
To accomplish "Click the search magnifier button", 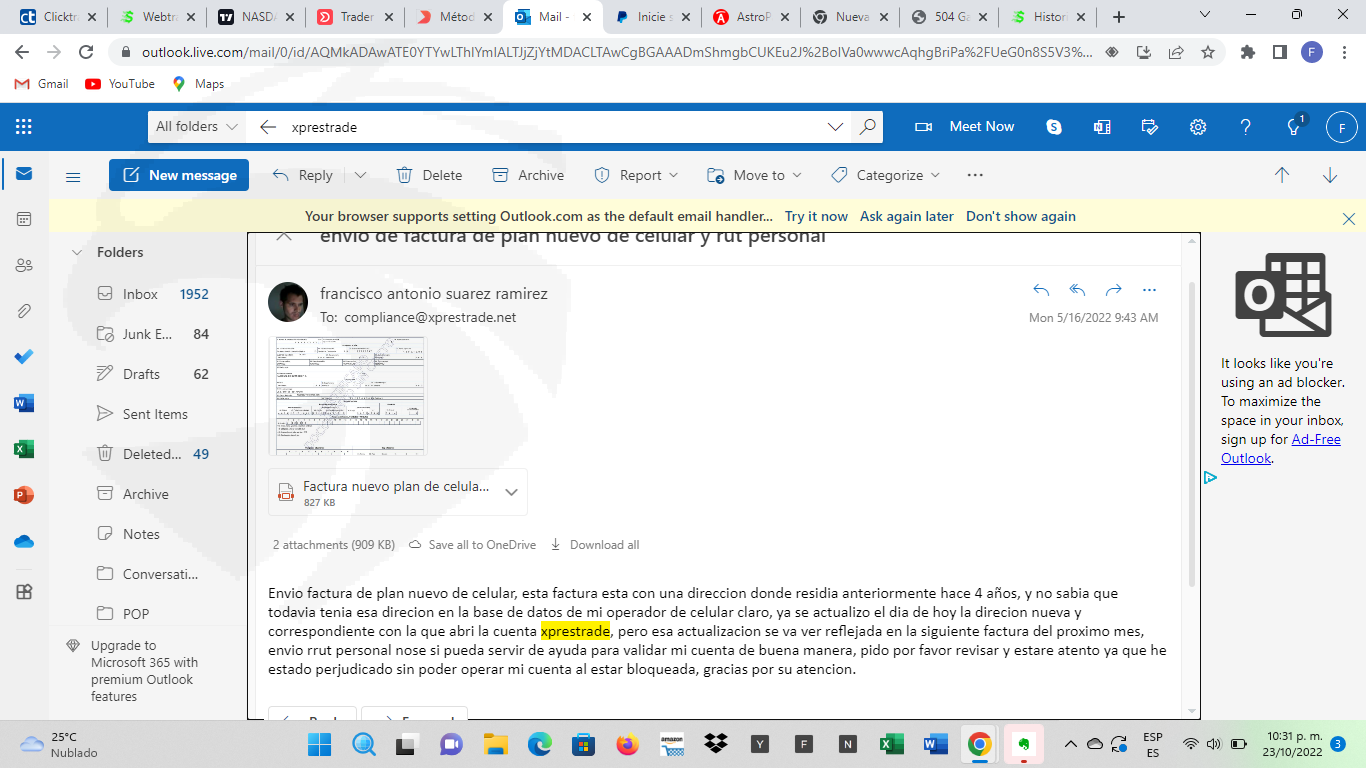I will (x=867, y=127).
